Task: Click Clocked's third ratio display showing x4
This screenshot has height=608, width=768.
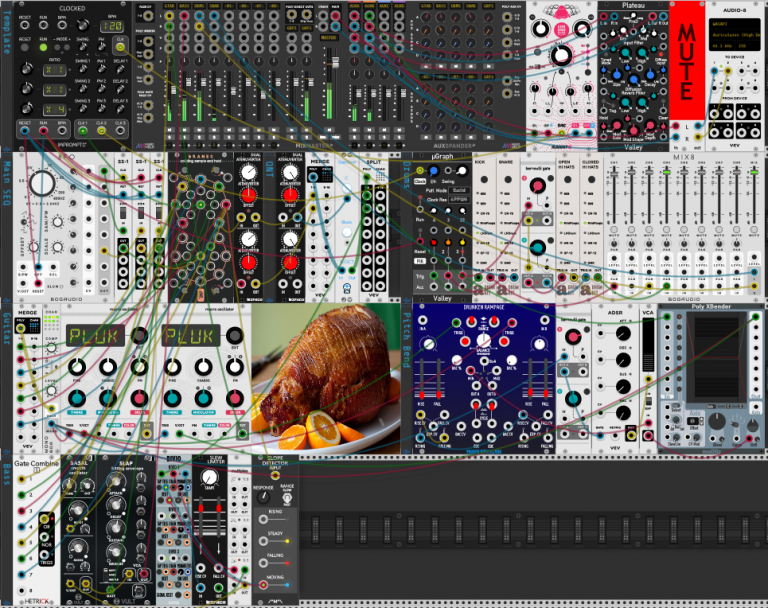Action: pos(54,109)
